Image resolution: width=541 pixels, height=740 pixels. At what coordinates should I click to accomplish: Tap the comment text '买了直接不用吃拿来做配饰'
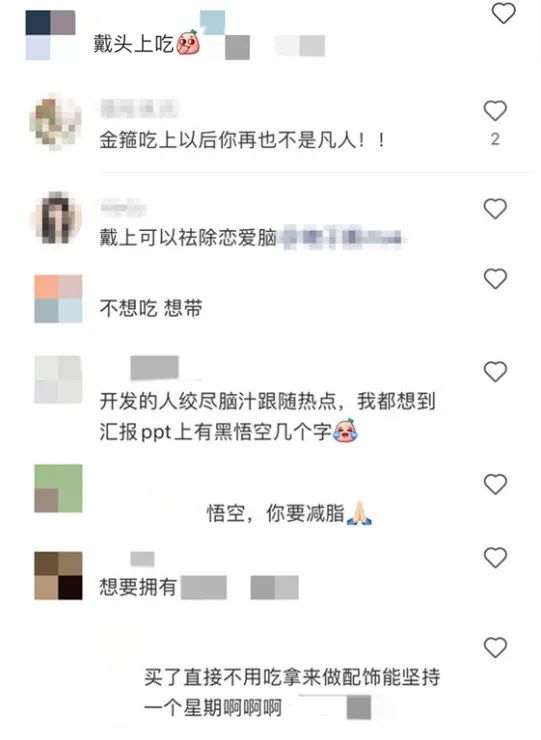292,692
